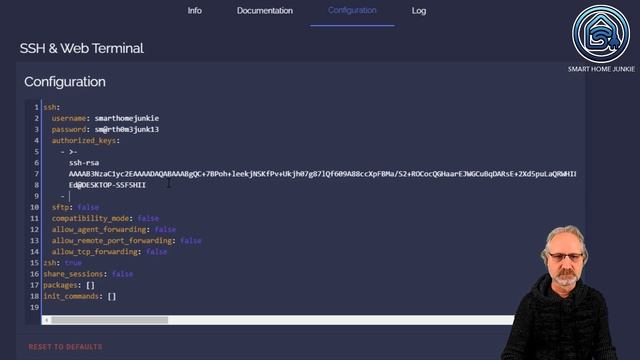Image resolution: width=640 pixels, height=360 pixels.
Task: Click the Smart Home Junkie logo
Action: pyautogui.click(x=601, y=34)
